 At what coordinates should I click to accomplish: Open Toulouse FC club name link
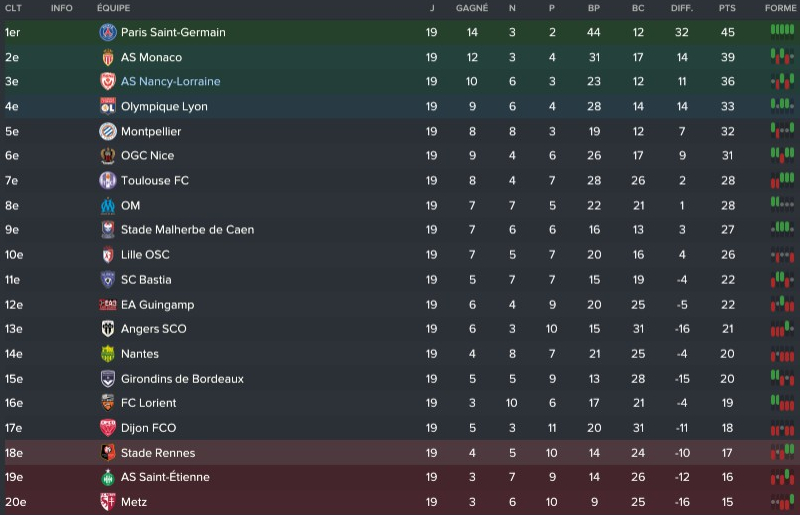coord(154,180)
